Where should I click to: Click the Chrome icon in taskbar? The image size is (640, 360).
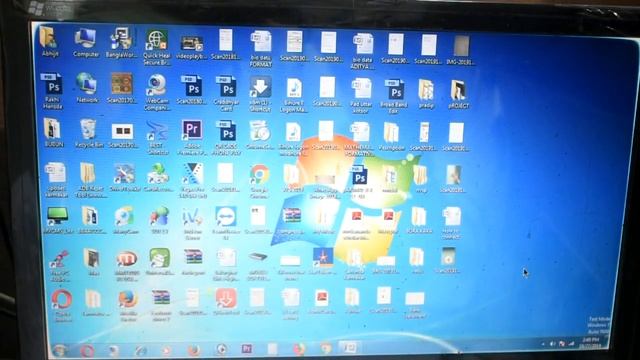click(326, 348)
